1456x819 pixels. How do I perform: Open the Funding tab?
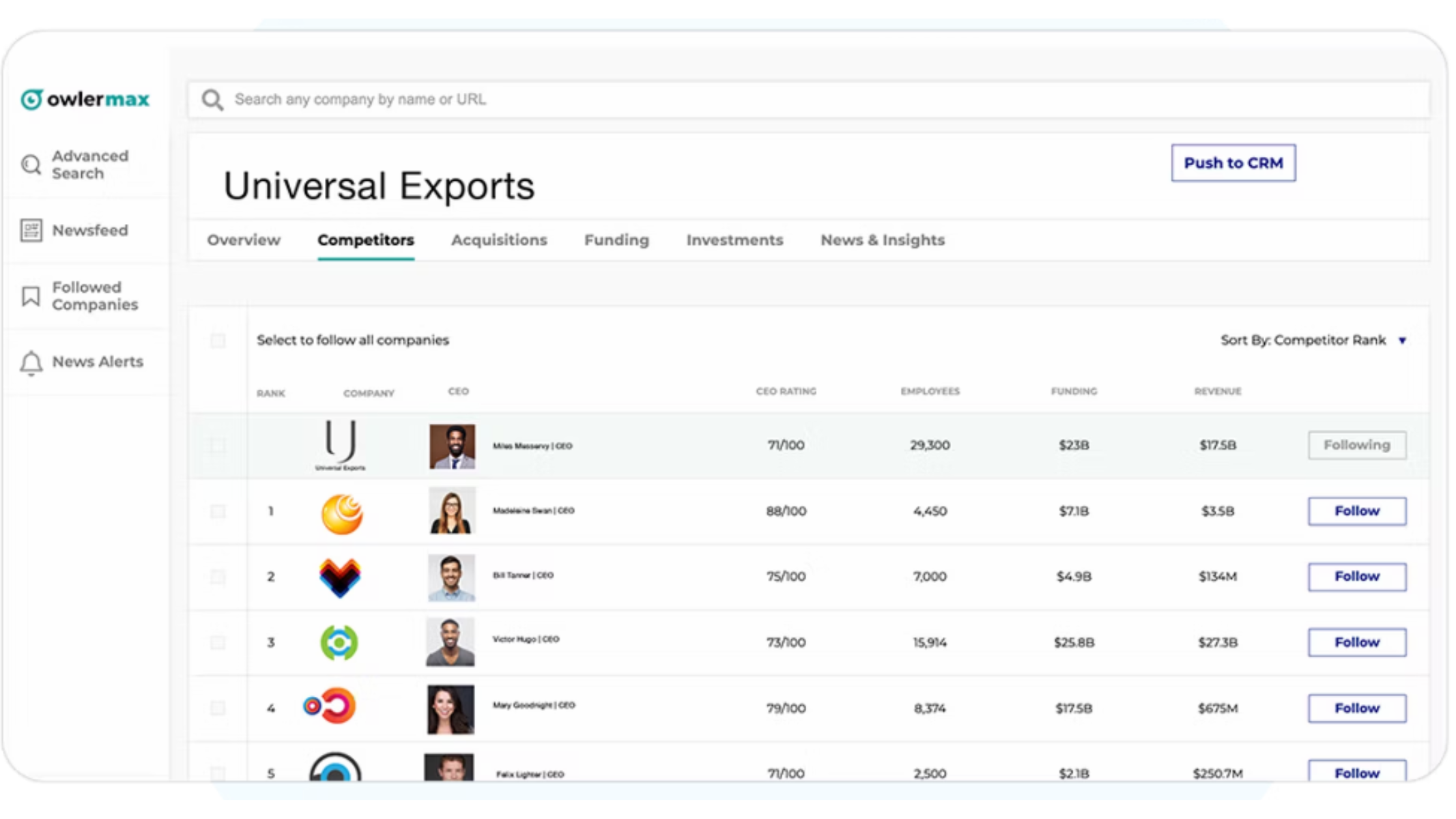pyautogui.click(x=616, y=240)
